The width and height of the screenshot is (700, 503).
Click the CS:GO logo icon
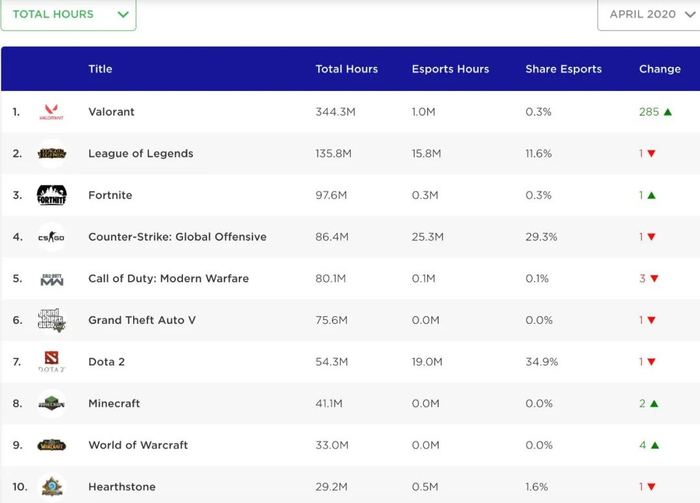(x=51, y=237)
